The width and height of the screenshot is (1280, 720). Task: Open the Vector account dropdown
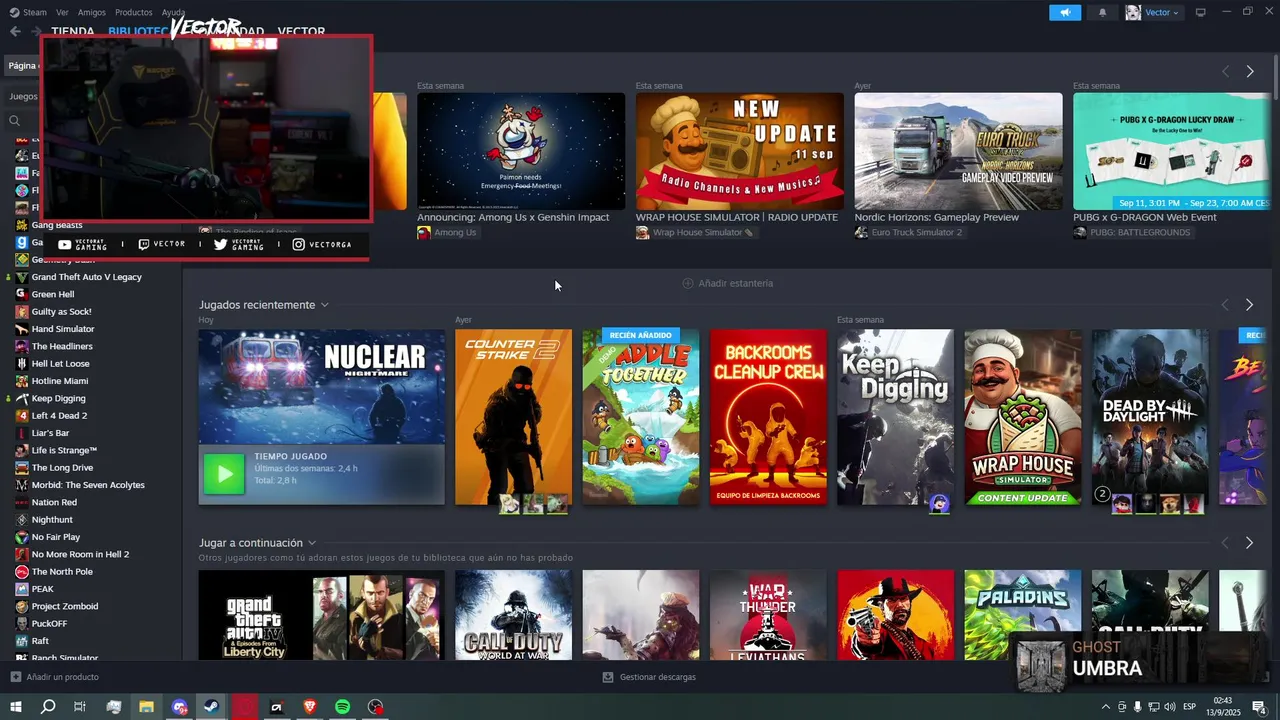click(x=1163, y=12)
